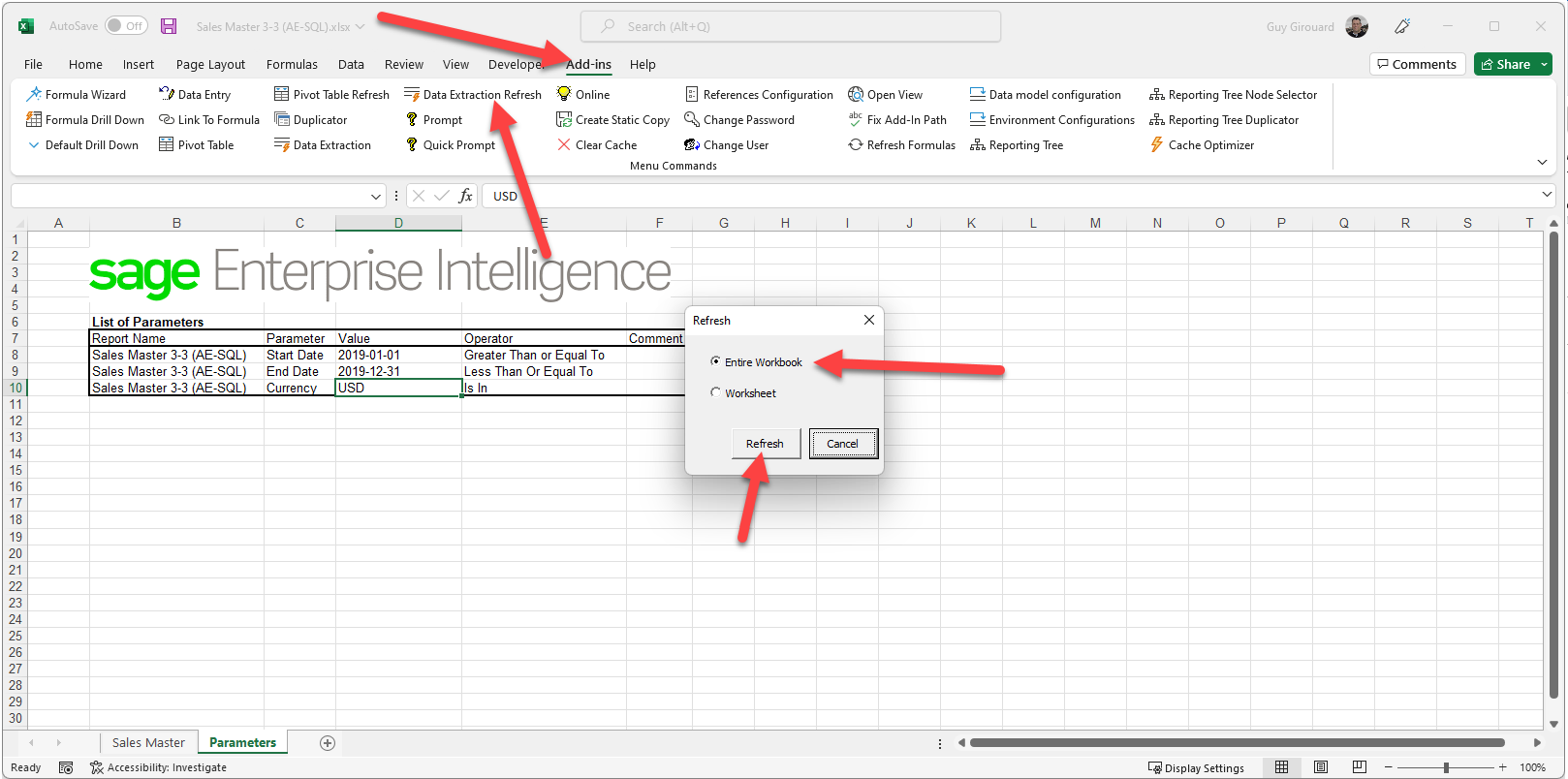Toggle the AutoSave switch

[x=126, y=26]
